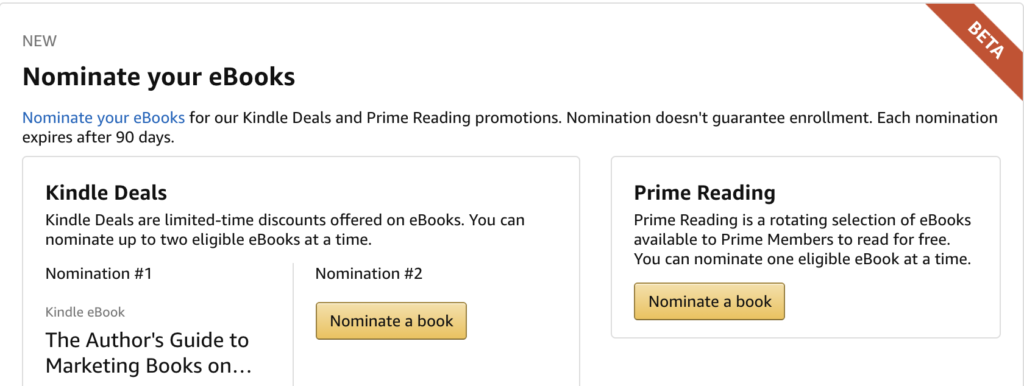The image size is (1024, 386).
Task: Click the gray 'Kindle eBook' format label
Action: 85,312
